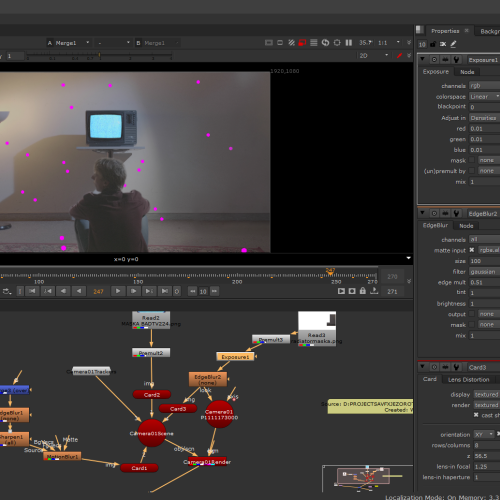The image size is (500, 500).
Task: Toggle the Exposure1 mask checkbox
Action: (472, 160)
